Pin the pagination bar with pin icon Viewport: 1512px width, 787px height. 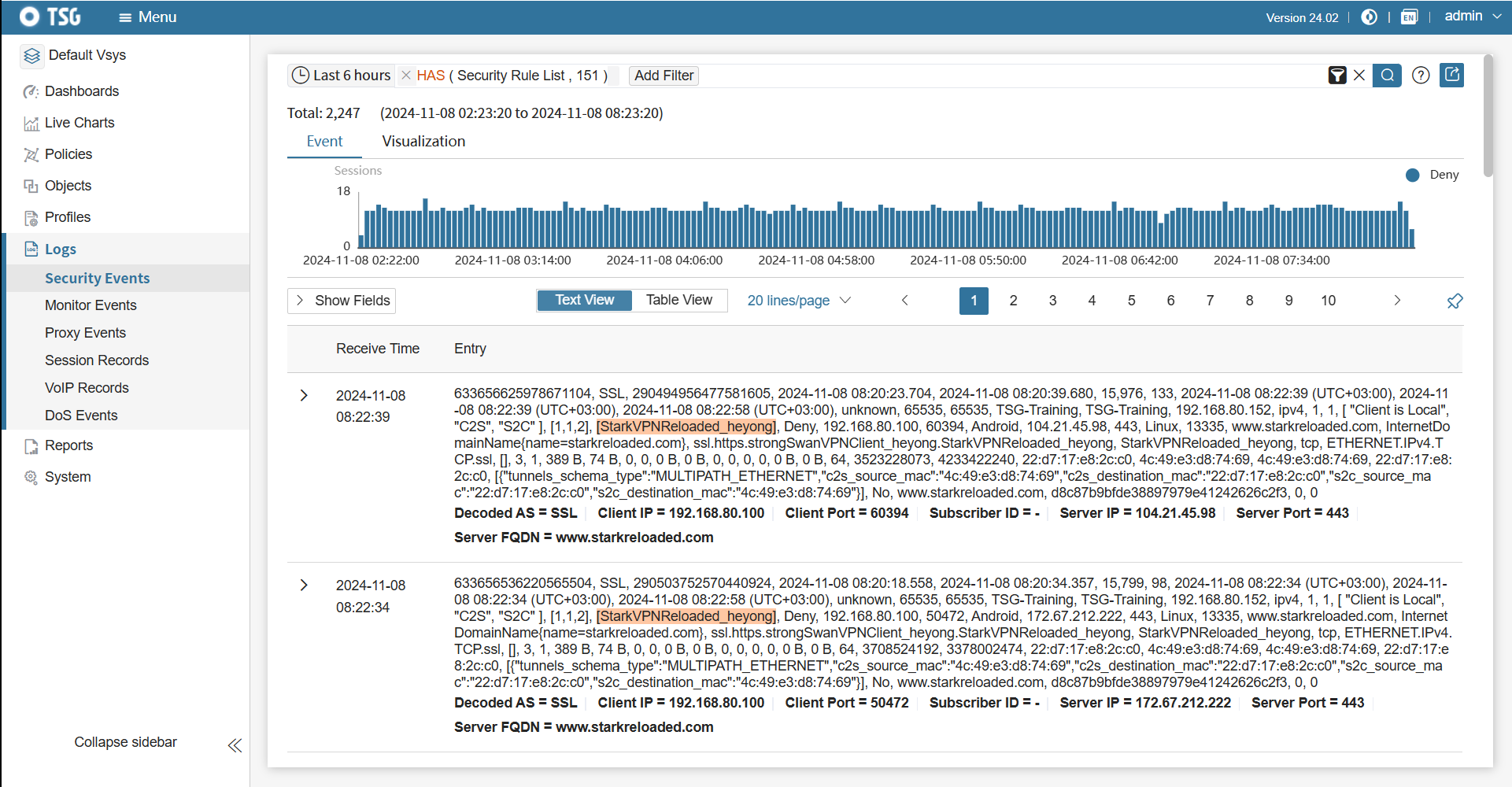(x=1455, y=301)
